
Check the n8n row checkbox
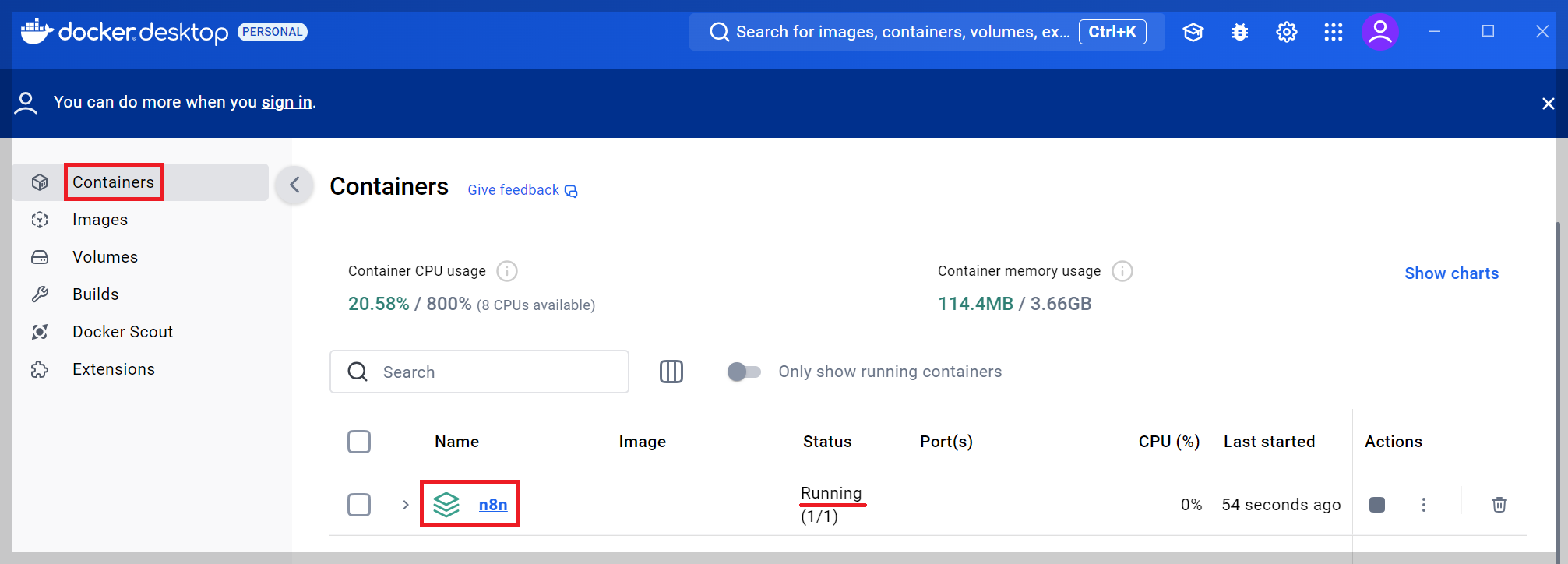pyautogui.click(x=359, y=505)
